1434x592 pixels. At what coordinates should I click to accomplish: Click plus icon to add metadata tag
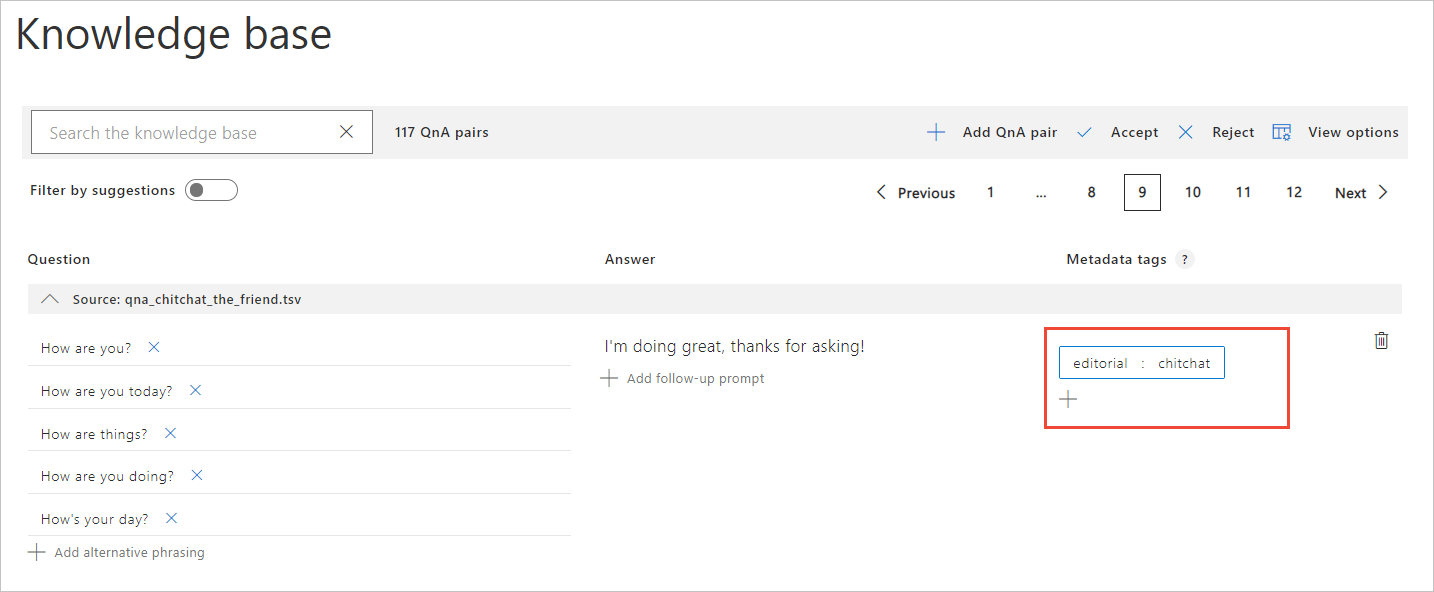[x=1068, y=400]
